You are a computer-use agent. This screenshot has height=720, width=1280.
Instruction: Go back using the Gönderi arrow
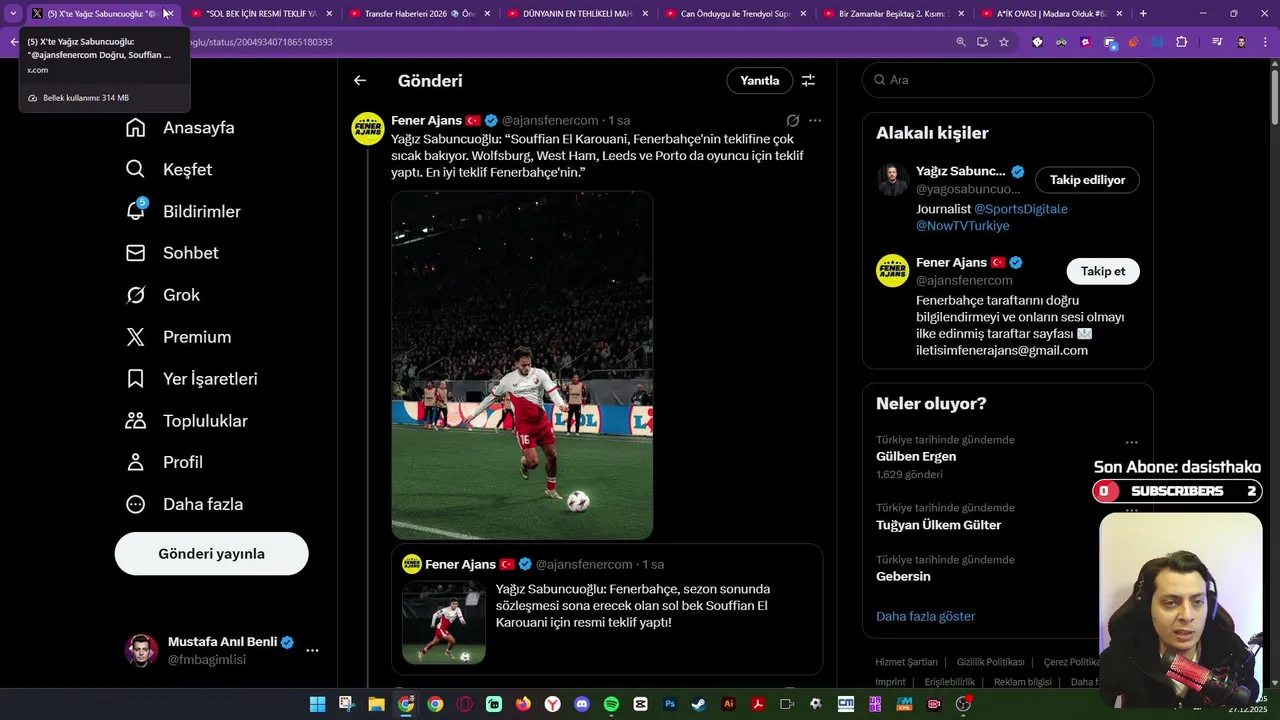pos(360,81)
